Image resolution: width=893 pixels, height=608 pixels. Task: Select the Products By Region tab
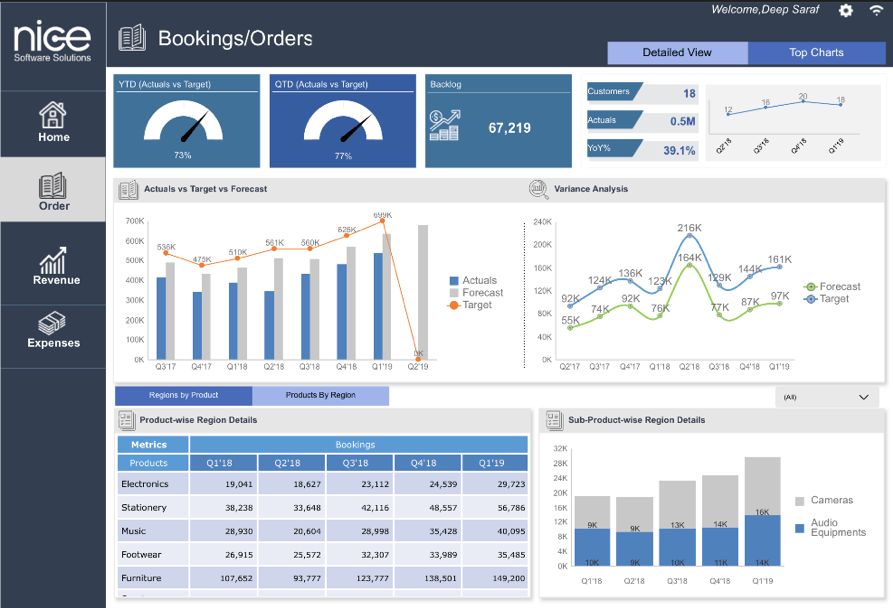click(320, 396)
